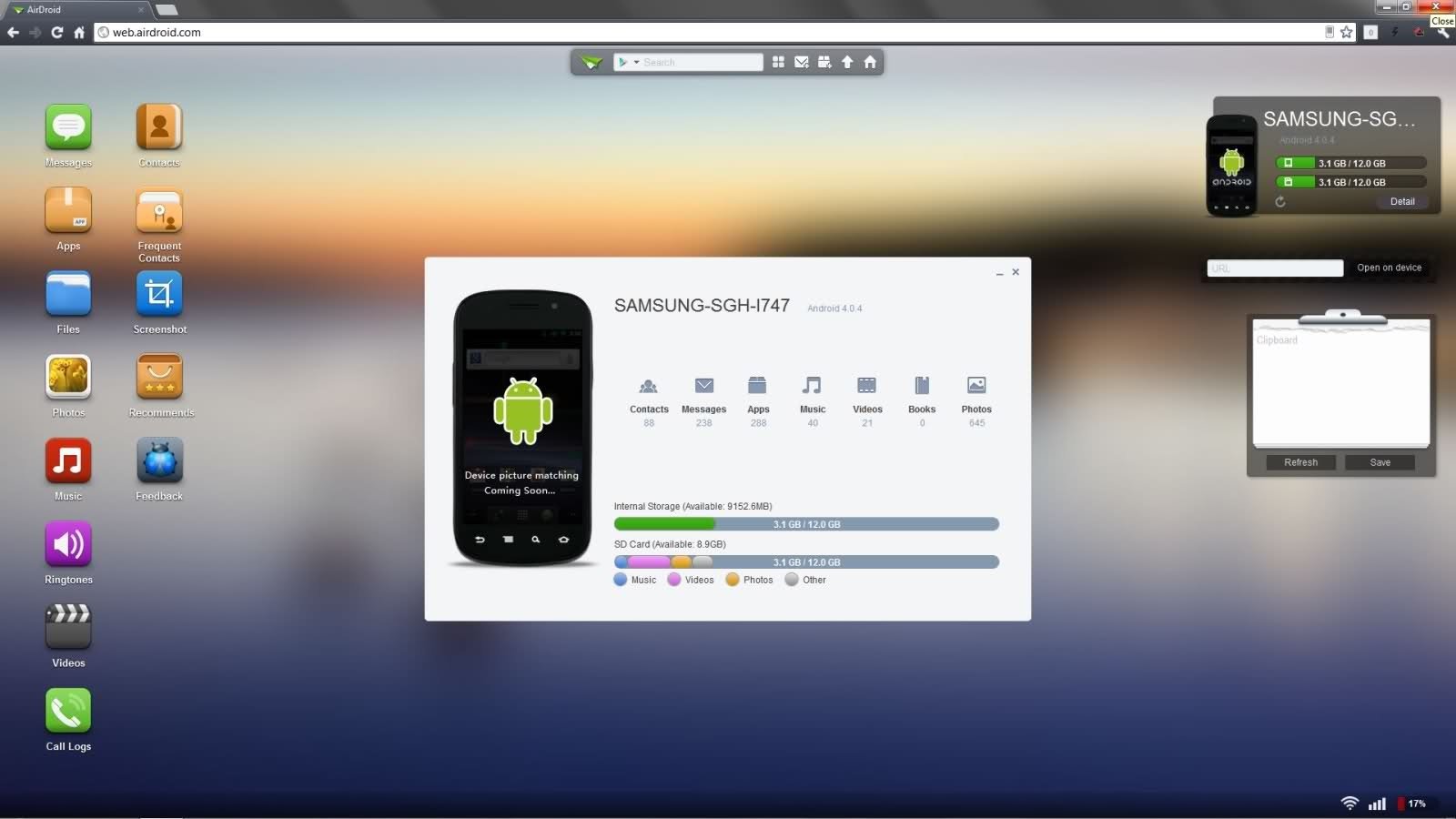This screenshot has width=1456, height=819.
Task: Click the clipboard Save button
Action: 1380,462
